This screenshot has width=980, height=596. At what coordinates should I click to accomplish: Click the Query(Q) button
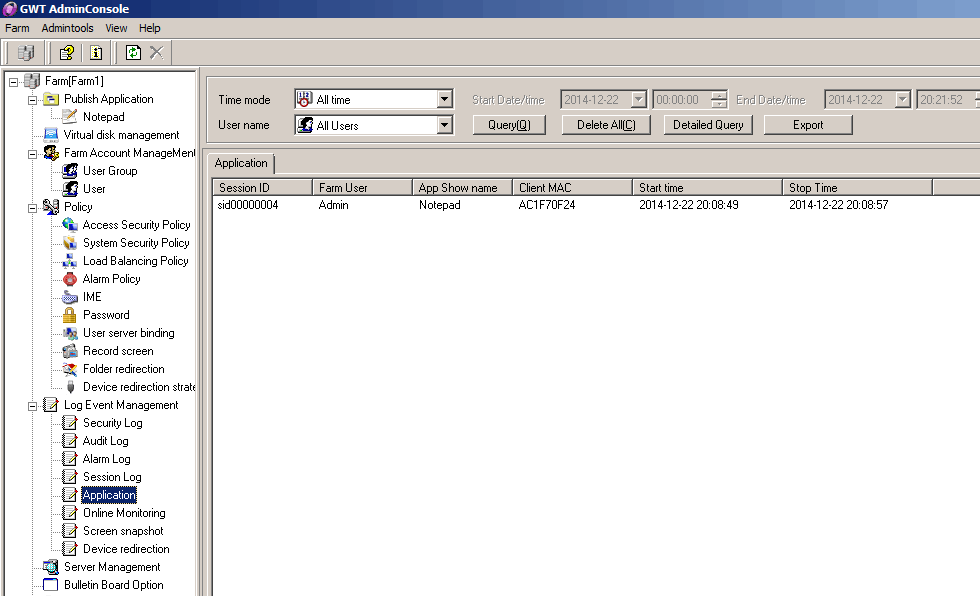(516, 125)
